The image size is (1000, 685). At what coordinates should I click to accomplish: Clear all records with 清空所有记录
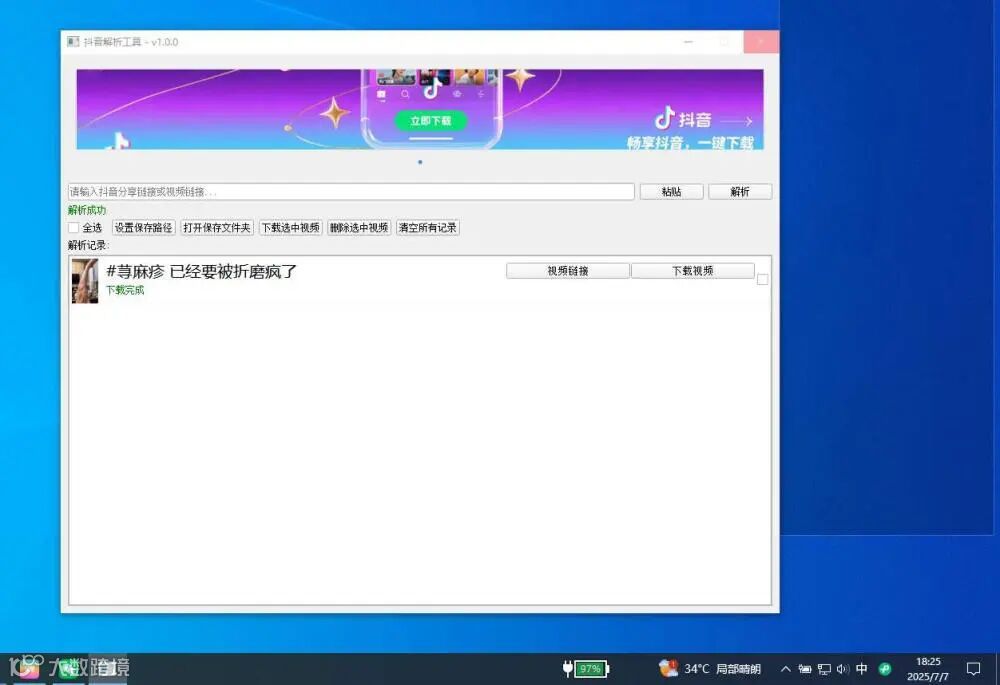click(428, 228)
